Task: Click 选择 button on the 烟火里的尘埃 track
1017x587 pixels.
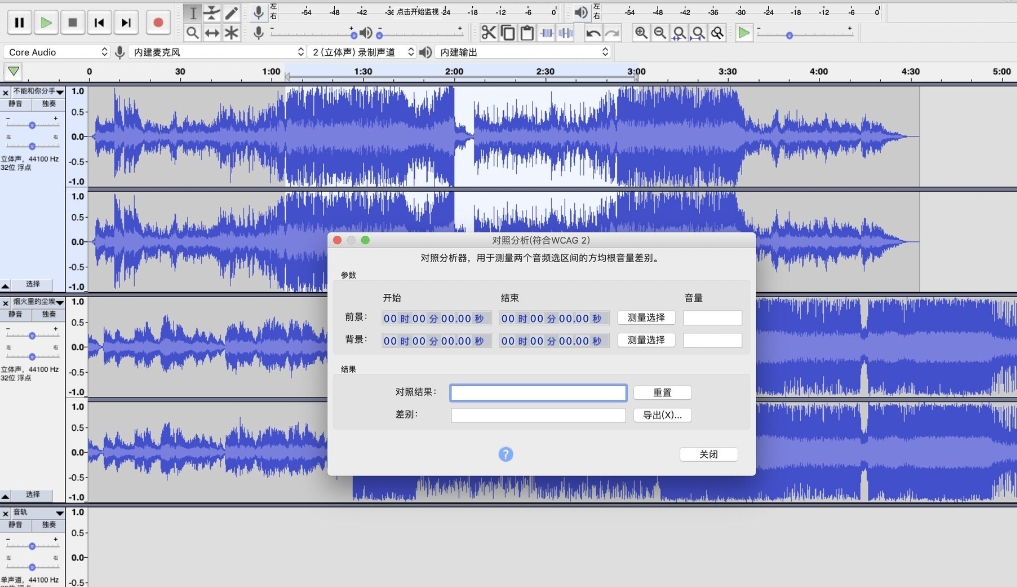Action: point(33,494)
